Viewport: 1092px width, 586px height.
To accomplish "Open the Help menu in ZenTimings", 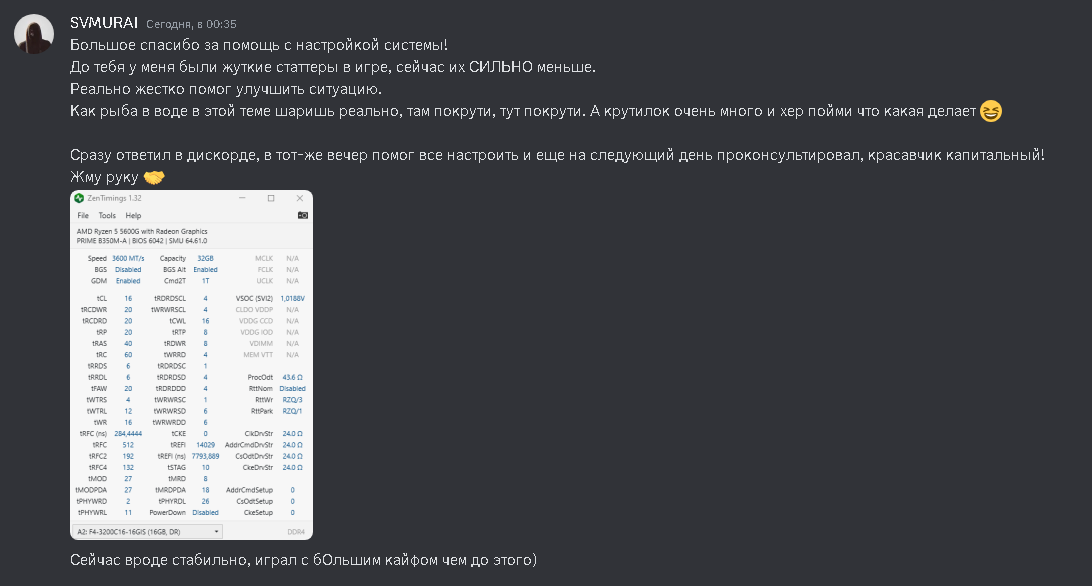I will coord(133,215).
